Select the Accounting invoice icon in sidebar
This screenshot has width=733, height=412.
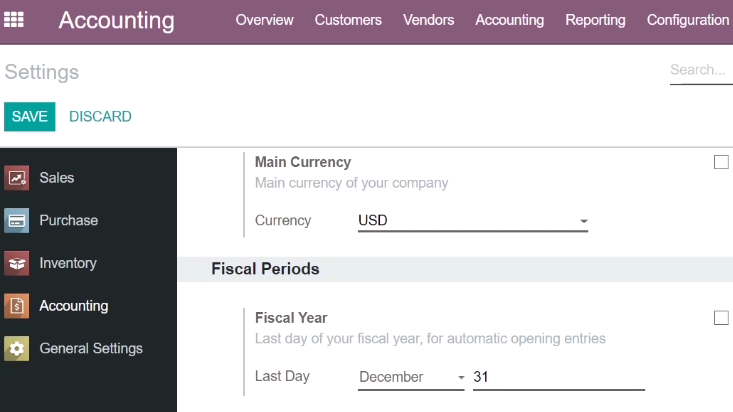pyautogui.click(x=16, y=306)
